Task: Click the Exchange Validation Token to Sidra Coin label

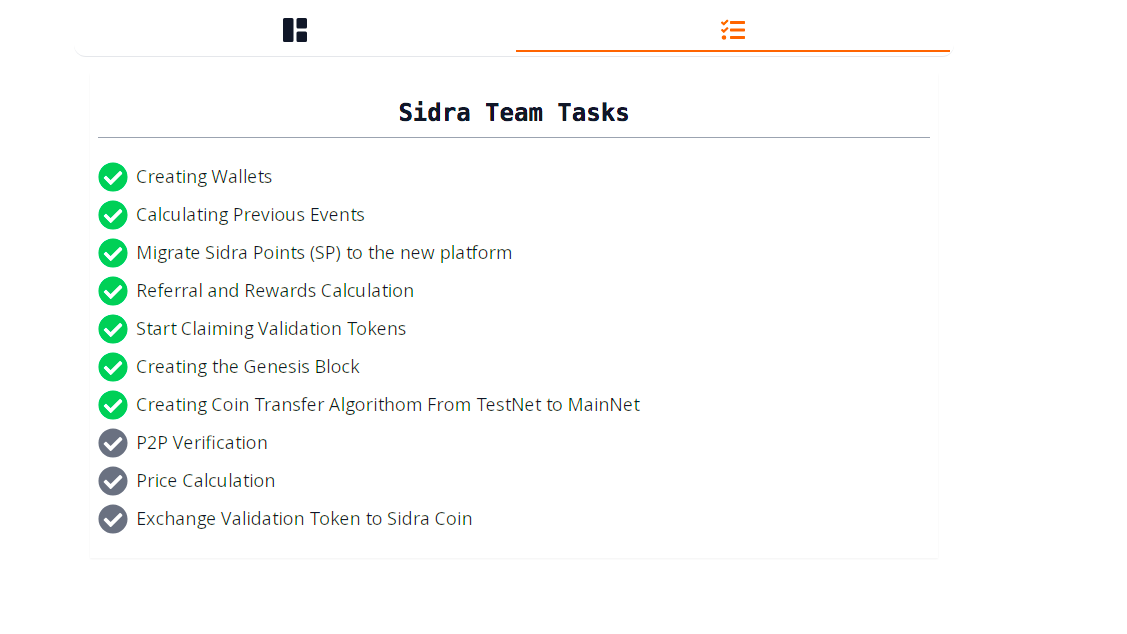Action: (304, 519)
